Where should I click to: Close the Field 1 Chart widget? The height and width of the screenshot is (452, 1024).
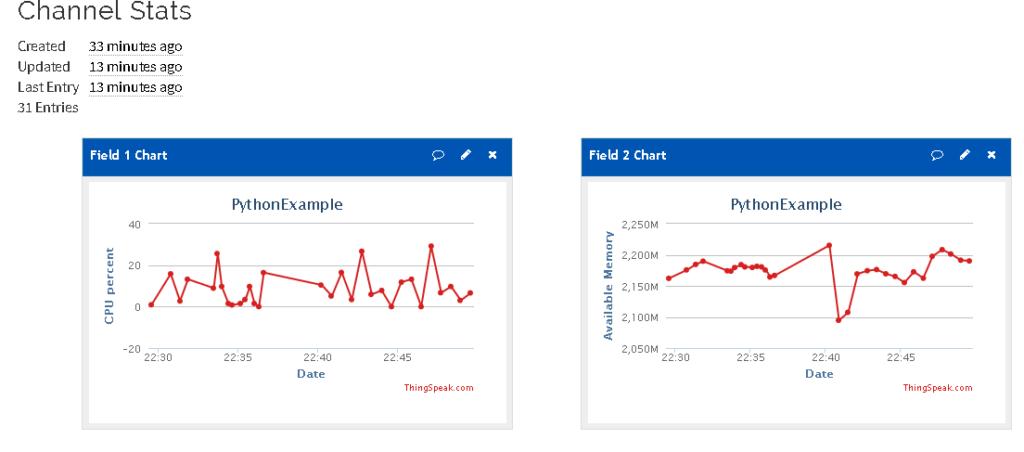tap(492, 155)
